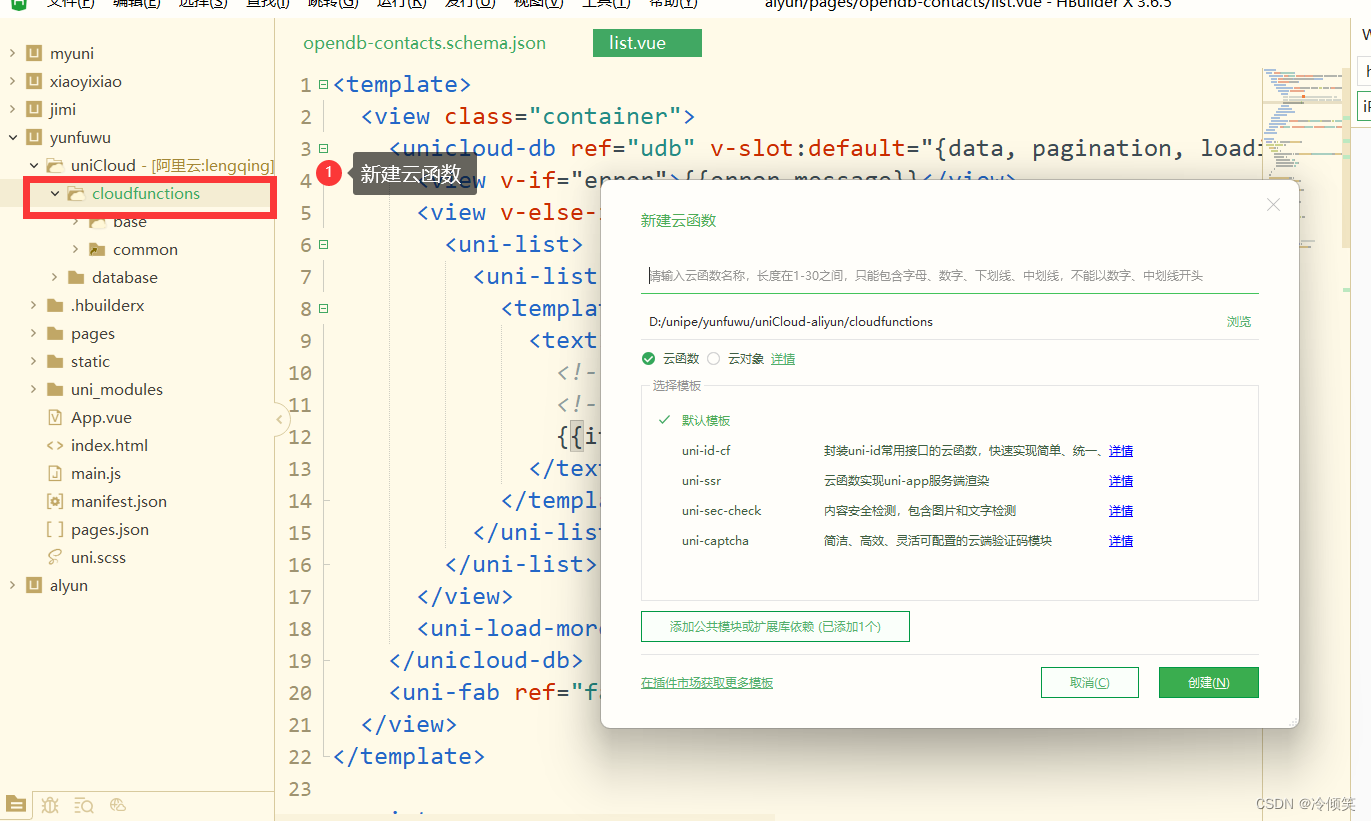Click the uniCloud folder icon
The height and width of the screenshot is (821, 1371).
point(55,165)
